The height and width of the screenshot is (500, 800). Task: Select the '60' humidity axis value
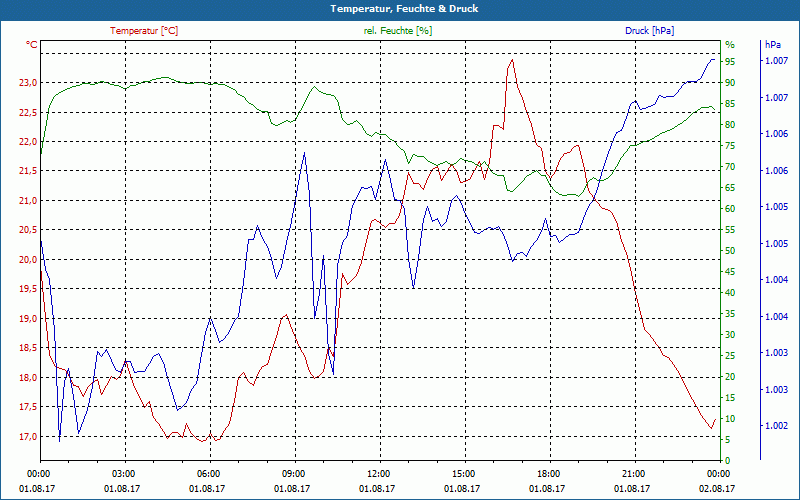[x=730, y=209]
